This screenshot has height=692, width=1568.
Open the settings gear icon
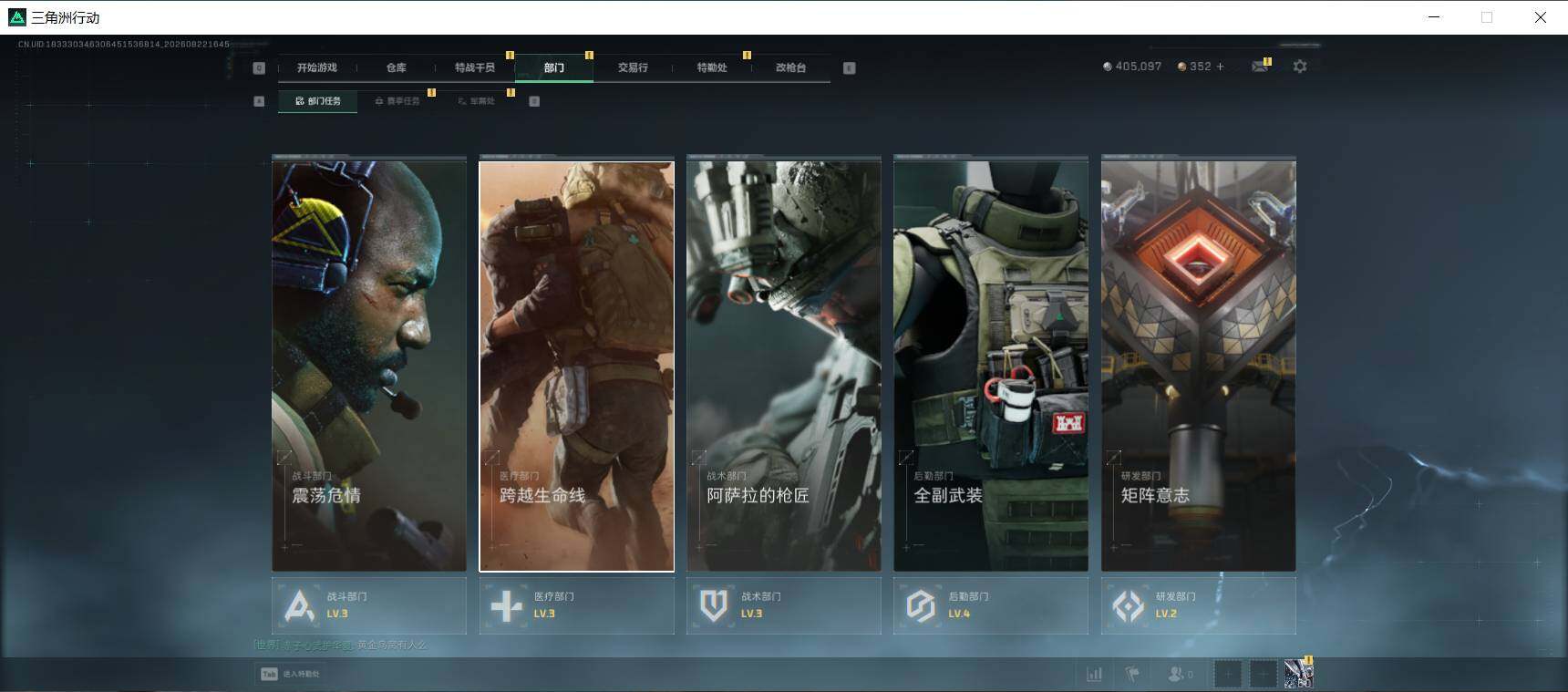click(1300, 67)
